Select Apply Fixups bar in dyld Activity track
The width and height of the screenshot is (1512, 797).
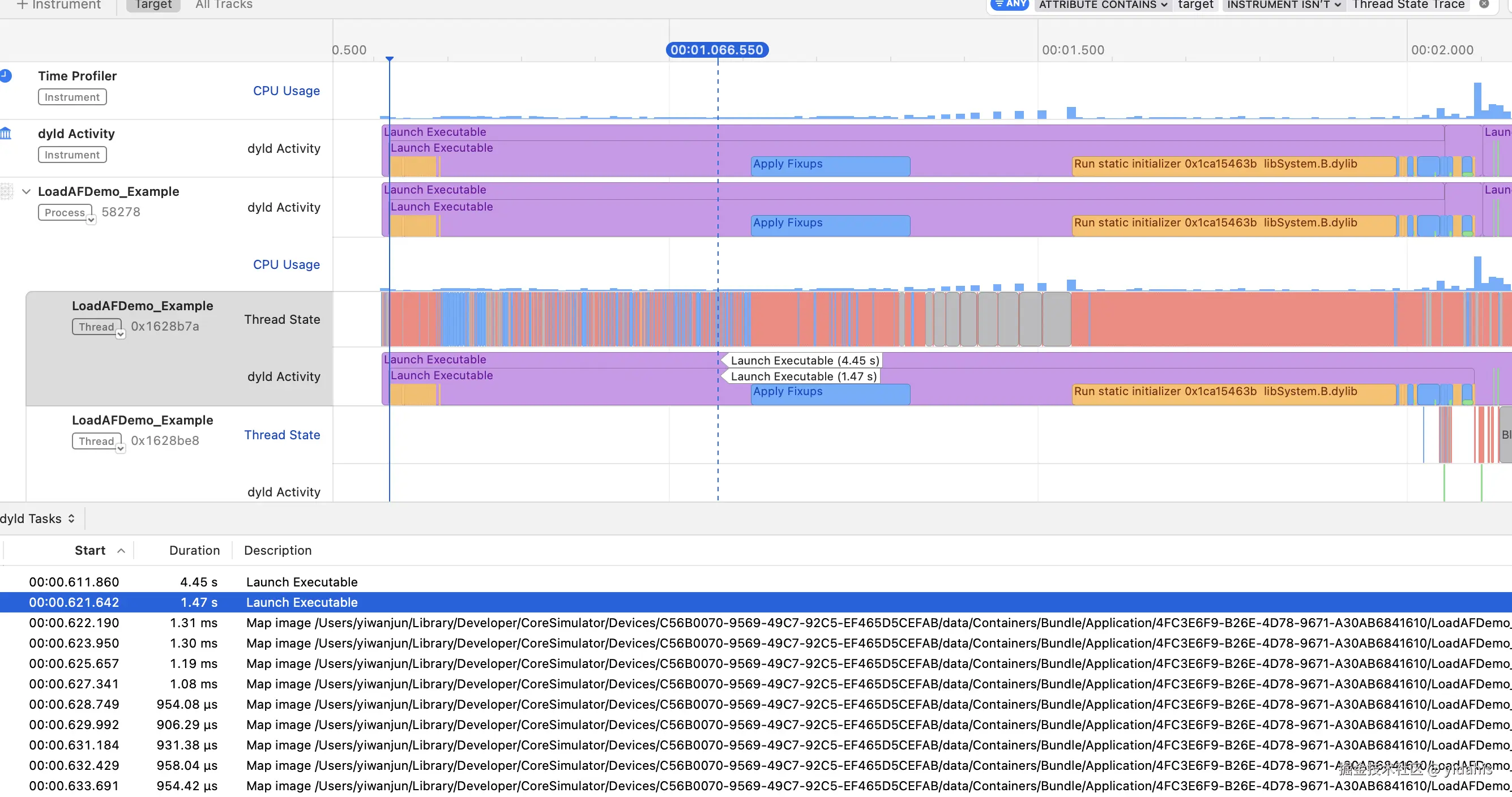click(x=830, y=165)
